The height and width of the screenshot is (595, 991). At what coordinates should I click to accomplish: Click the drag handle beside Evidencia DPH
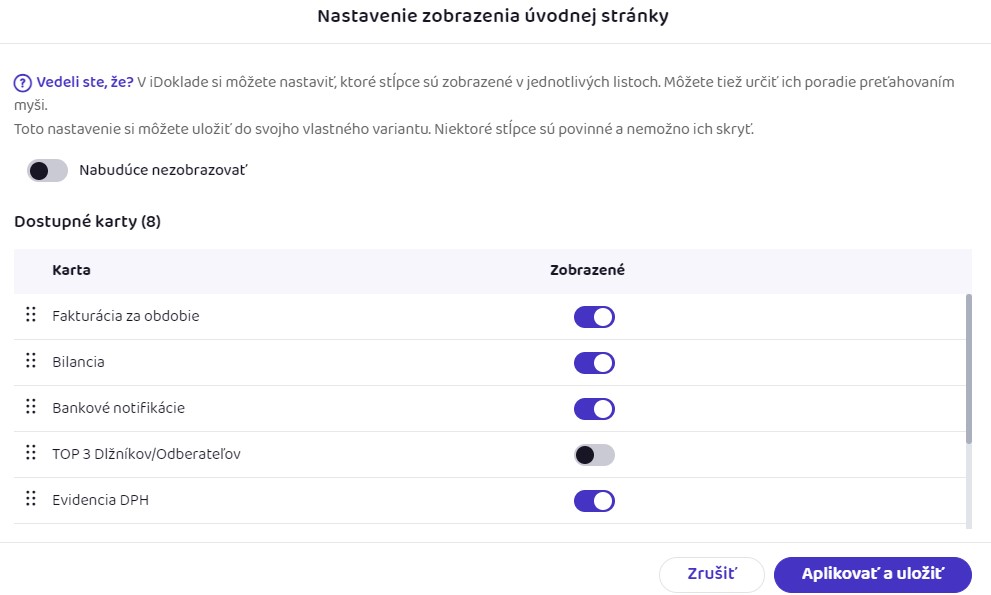30,500
